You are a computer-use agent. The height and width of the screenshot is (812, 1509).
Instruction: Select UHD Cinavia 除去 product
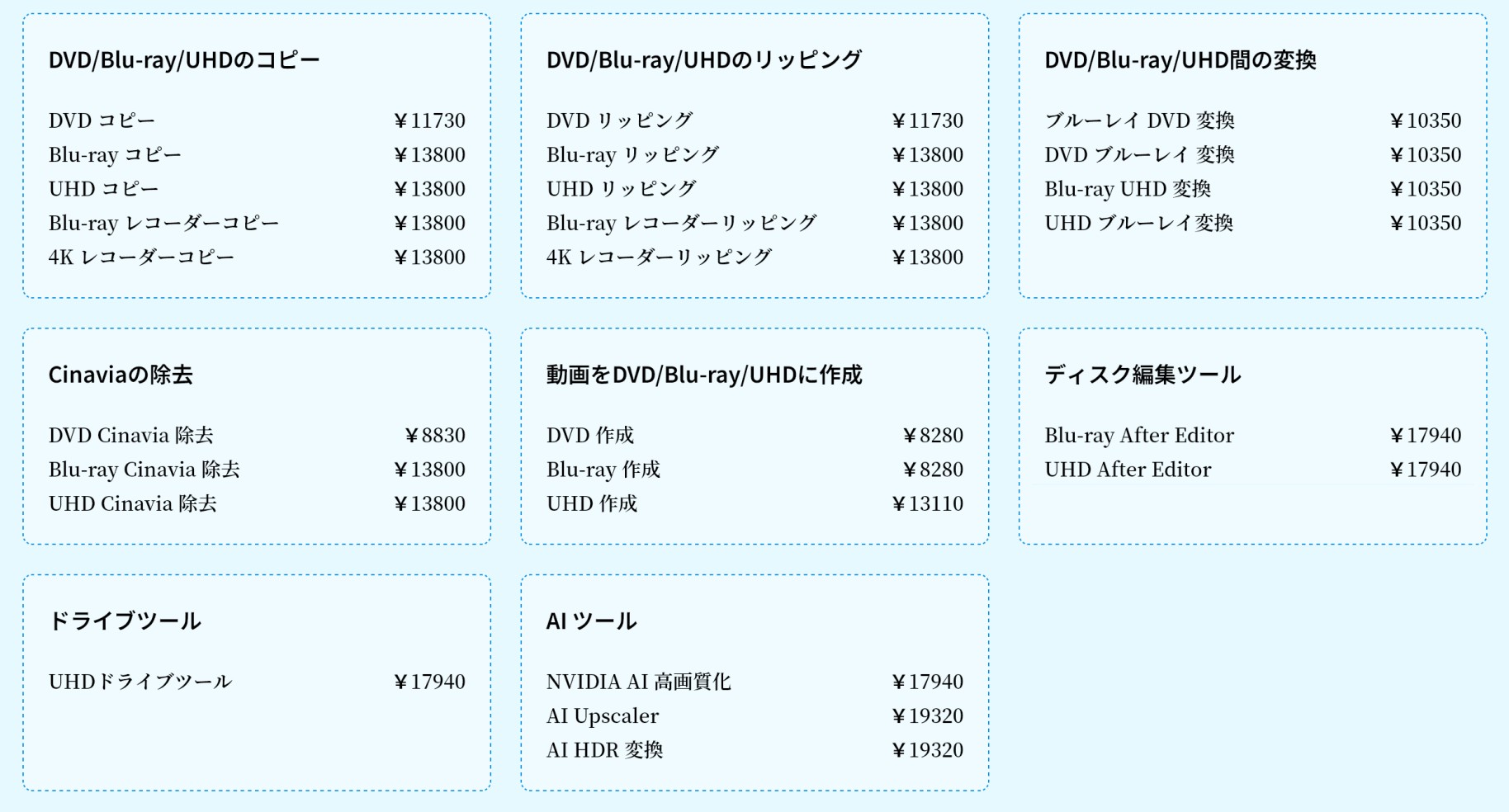tap(257, 504)
